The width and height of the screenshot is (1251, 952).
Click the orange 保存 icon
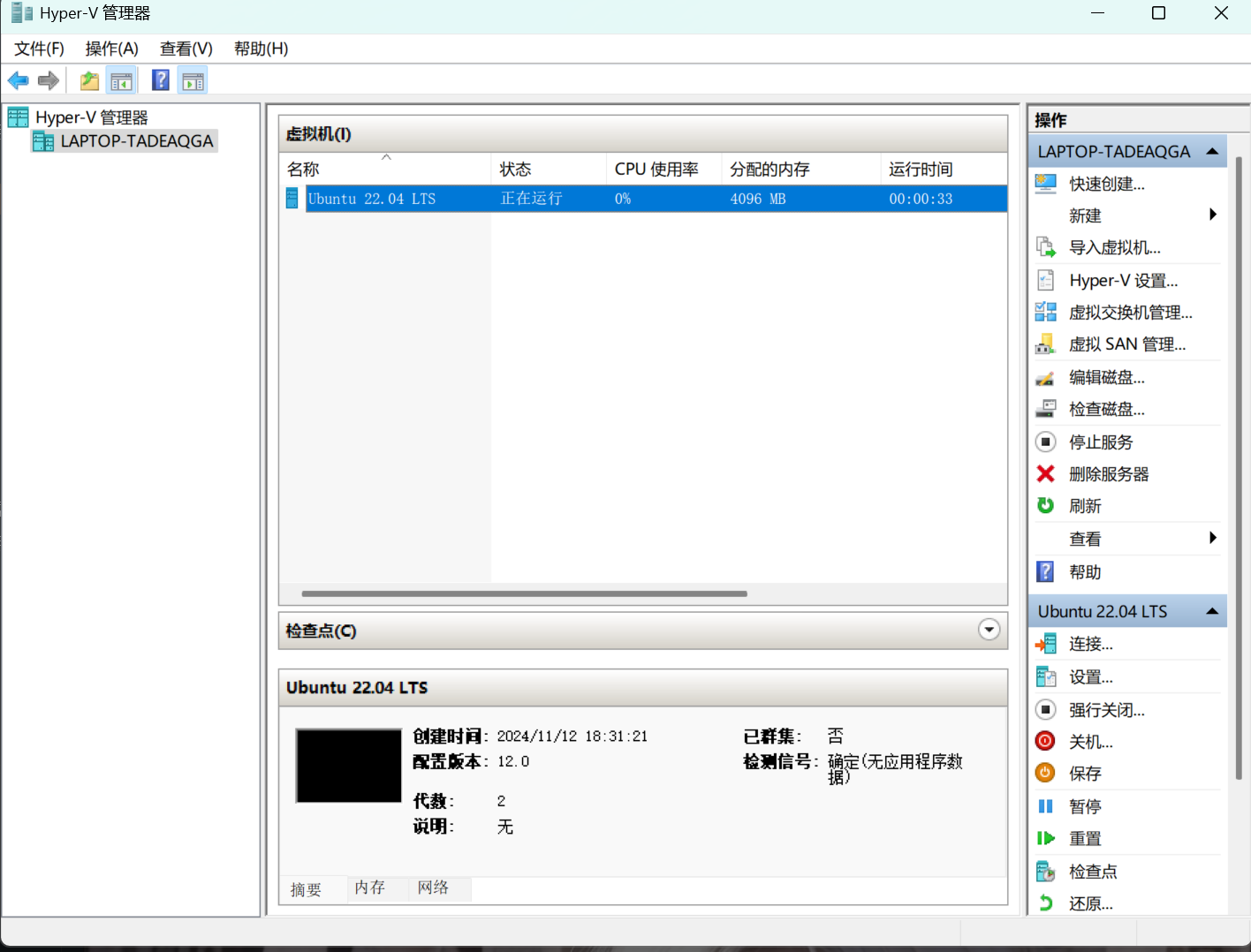[1045, 773]
